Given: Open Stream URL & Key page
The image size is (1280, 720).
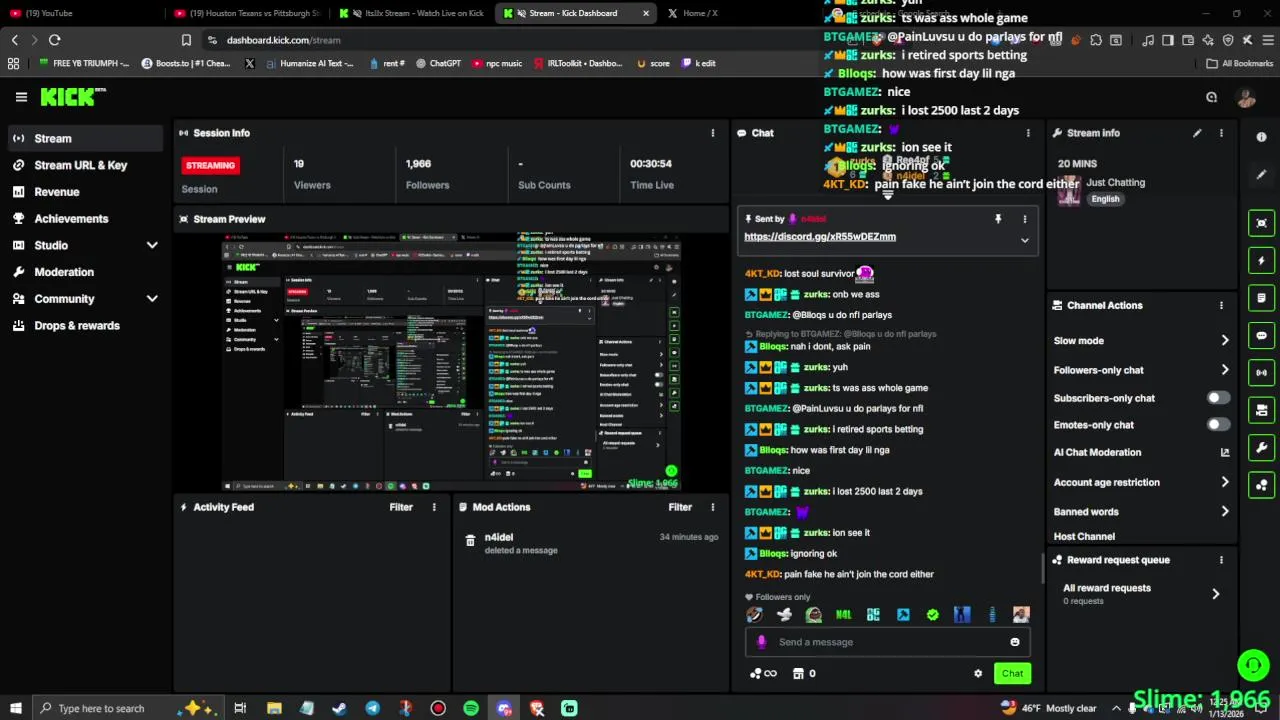Looking at the screenshot, I should 80,165.
